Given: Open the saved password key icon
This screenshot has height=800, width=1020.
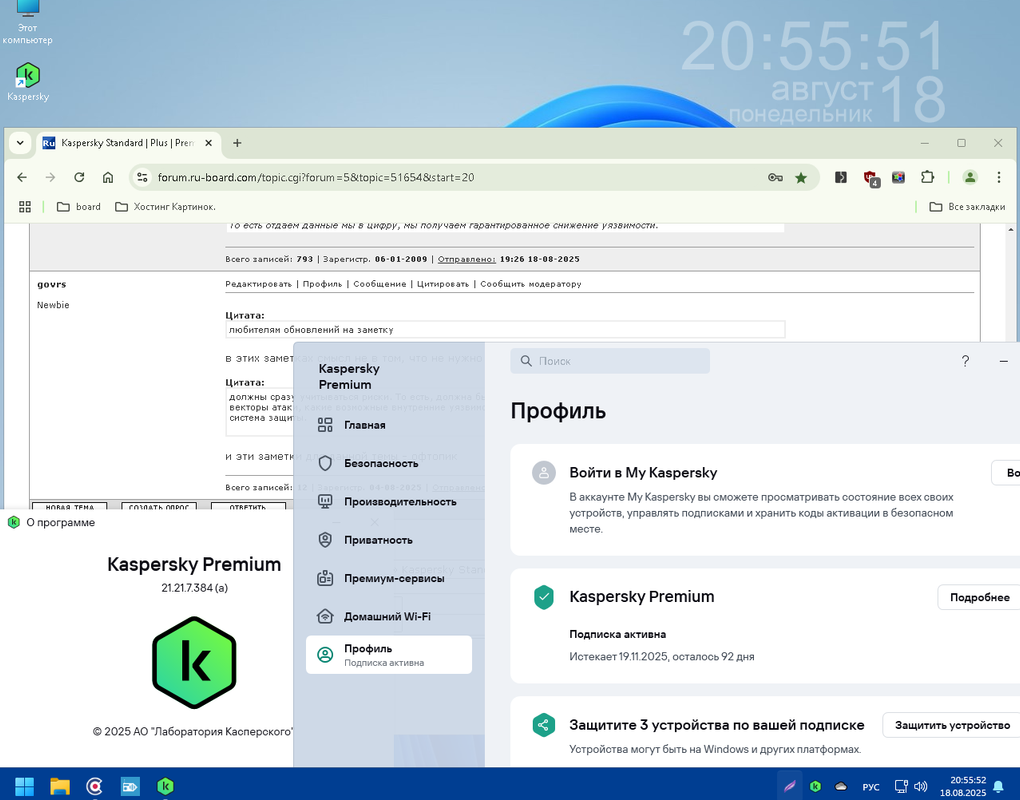Looking at the screenshot, I should click(x=775, y=178).
